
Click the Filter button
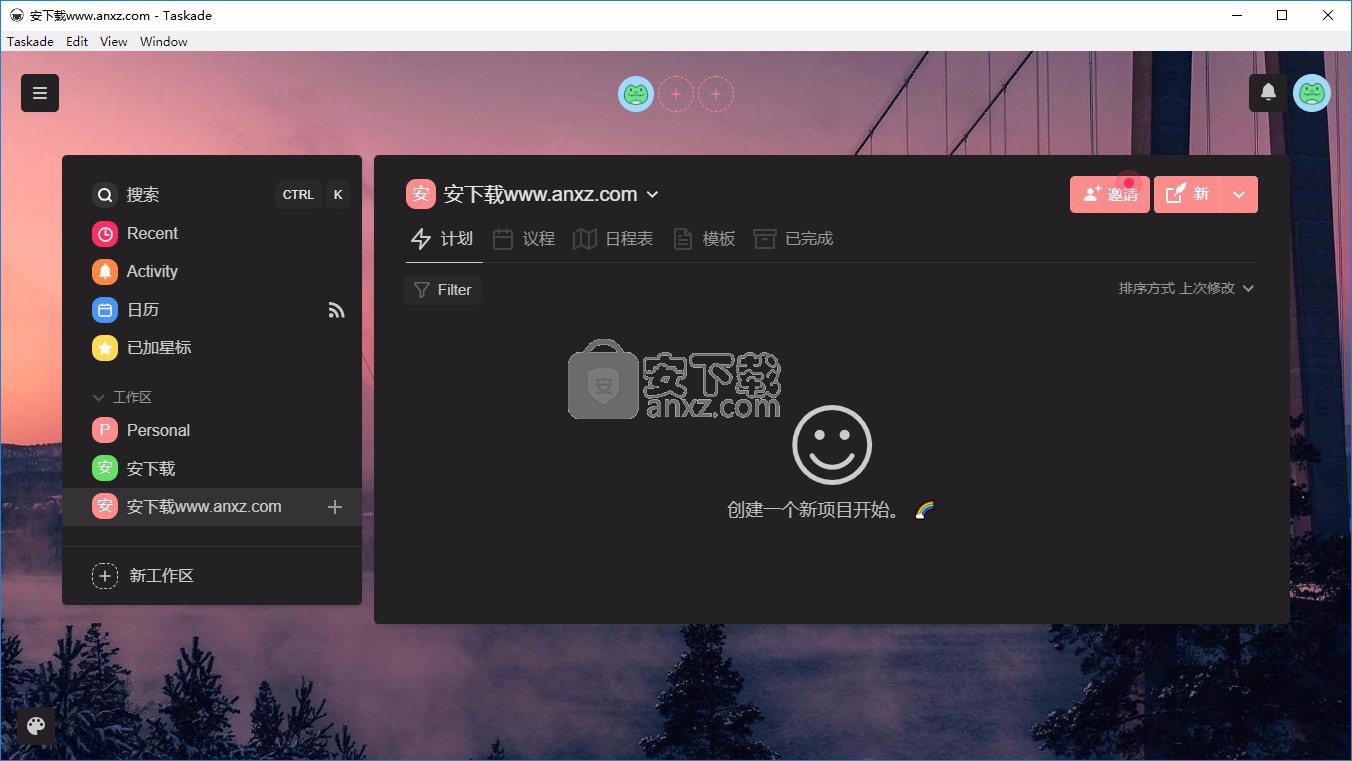point(443,290)
